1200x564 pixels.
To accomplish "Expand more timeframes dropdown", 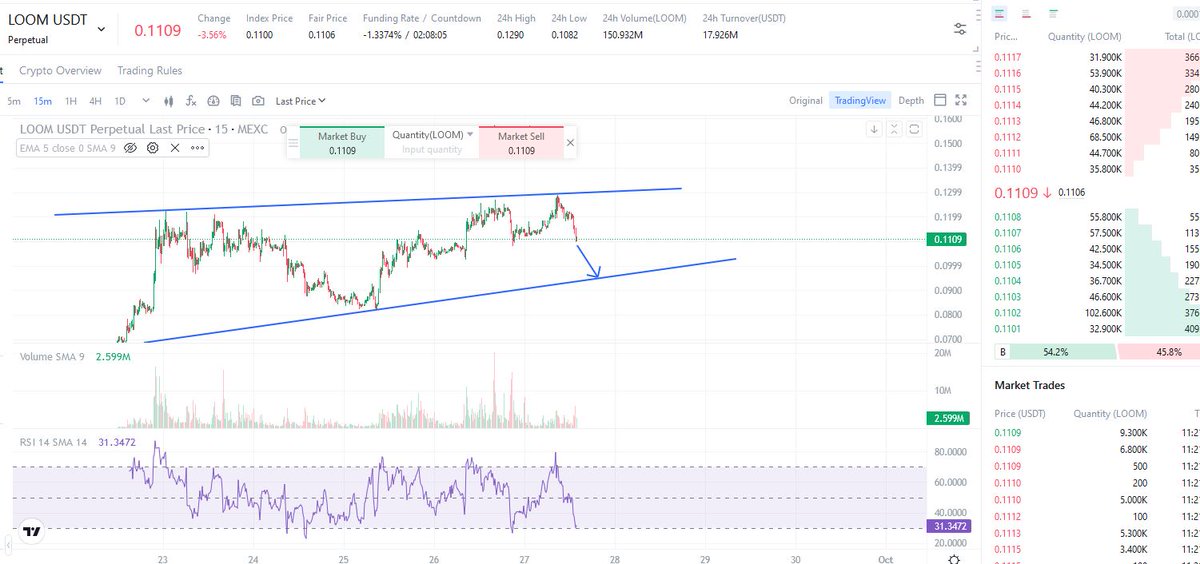I will (x=146, y=101).
